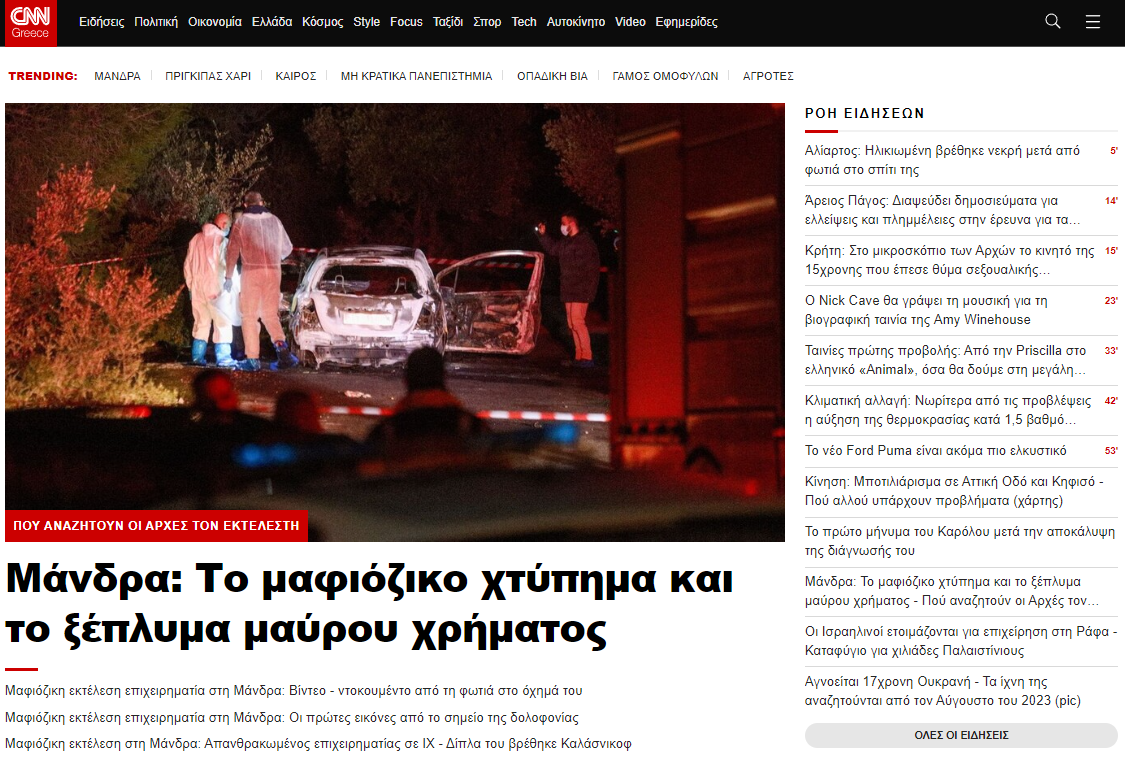Open news item Ταινίες πρώτης προβολής

tap(946, 360)
